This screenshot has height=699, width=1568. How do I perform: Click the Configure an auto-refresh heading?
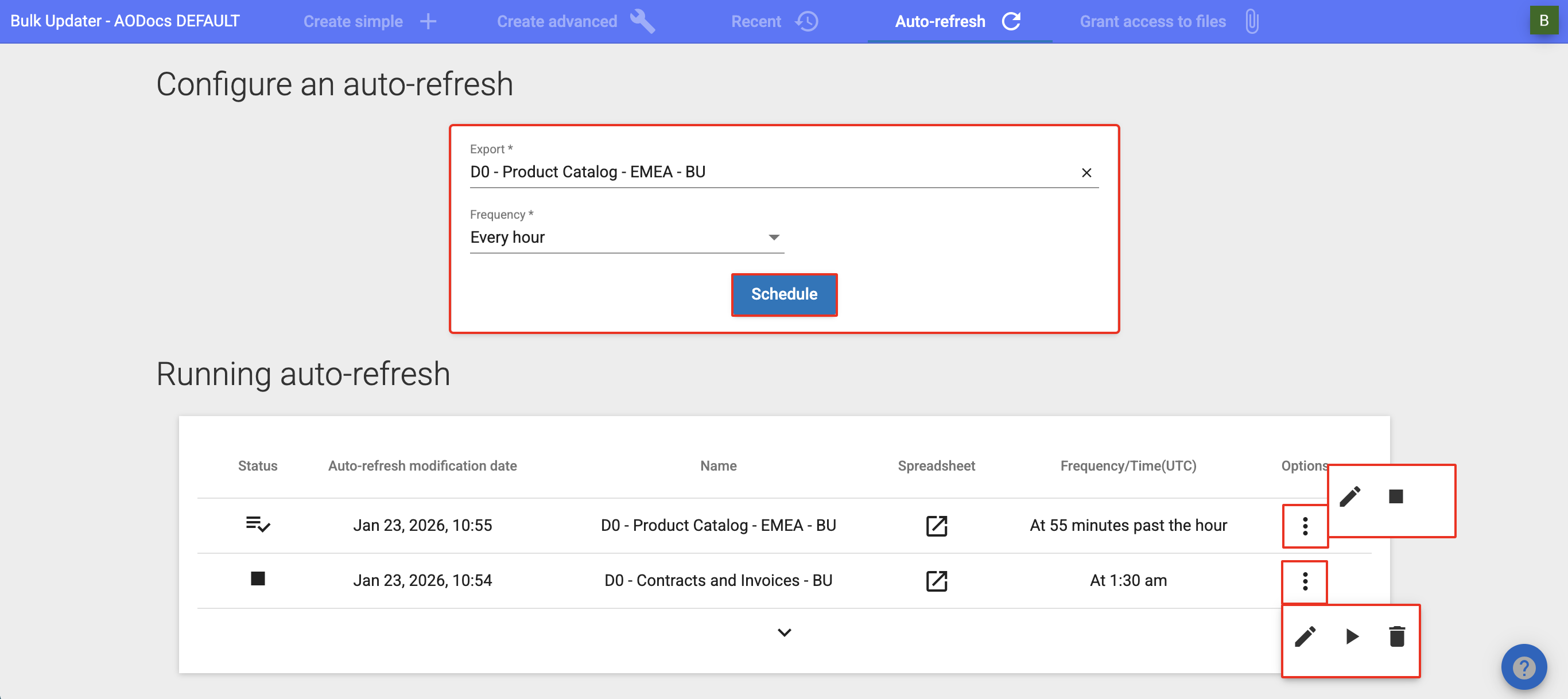[x=335, y=84]
